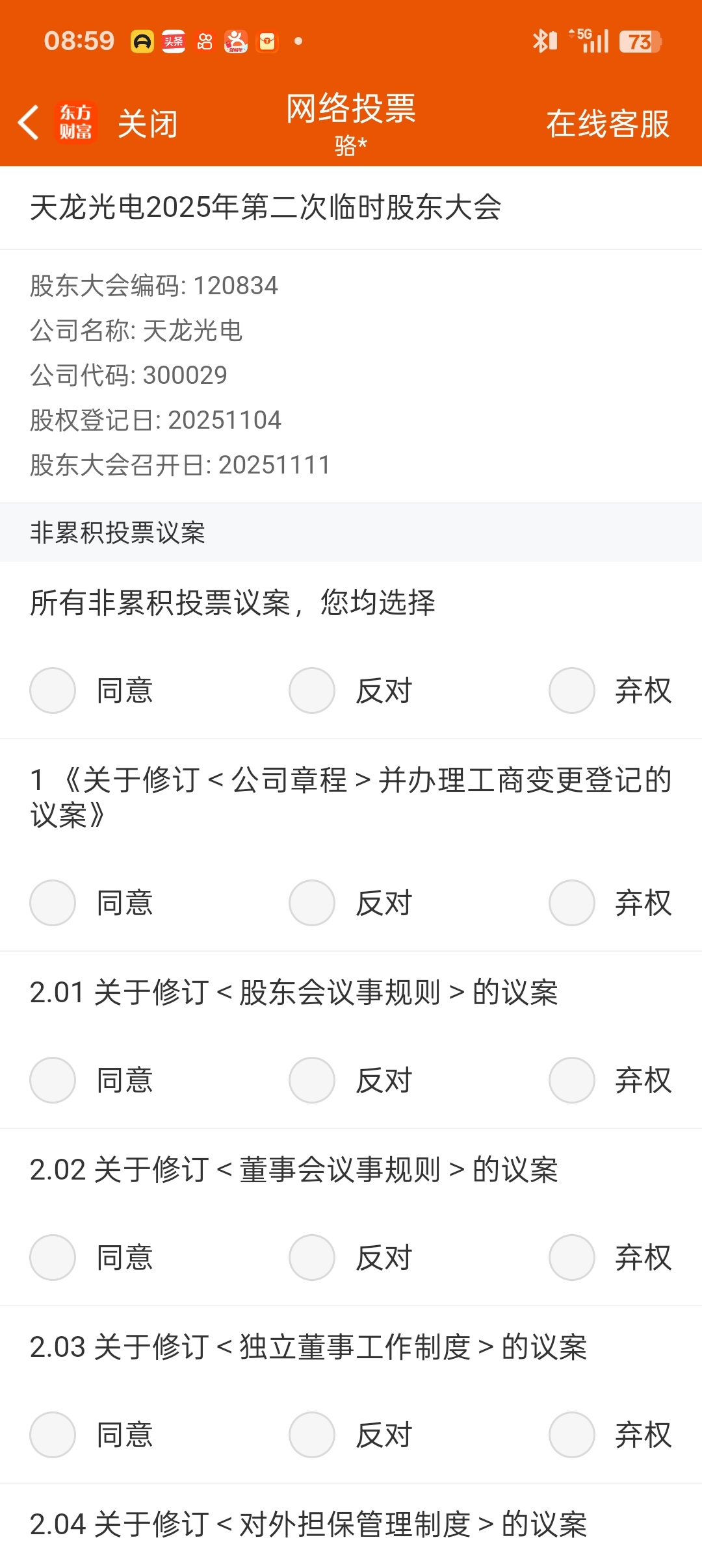Tap the Toutiao notification icon in status bar
This screenshot has height=1568, width=702.
pyautogui.click(x=174, y=42)
